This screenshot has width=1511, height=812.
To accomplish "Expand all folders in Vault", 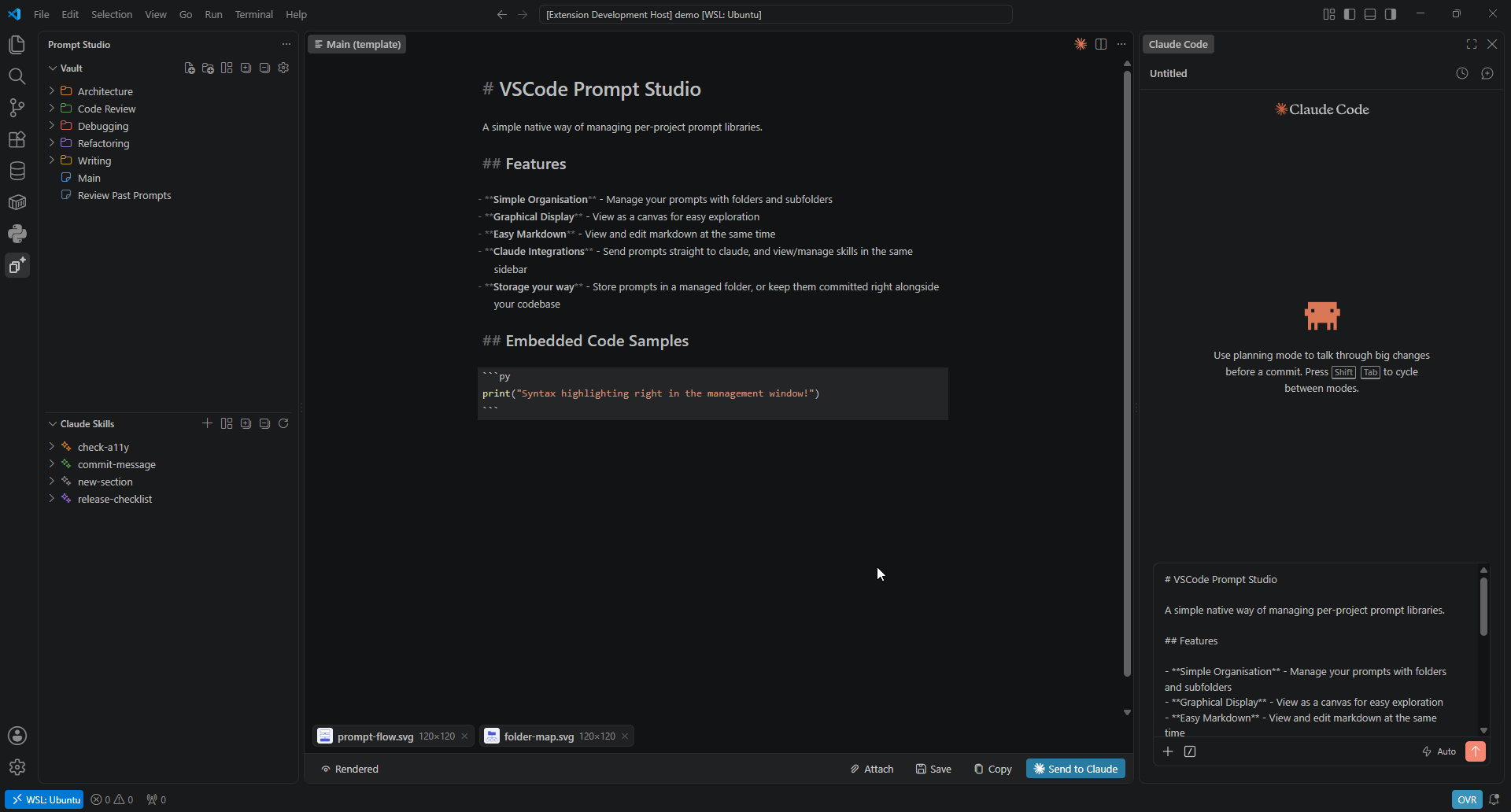I will click(x=246, y=68).
